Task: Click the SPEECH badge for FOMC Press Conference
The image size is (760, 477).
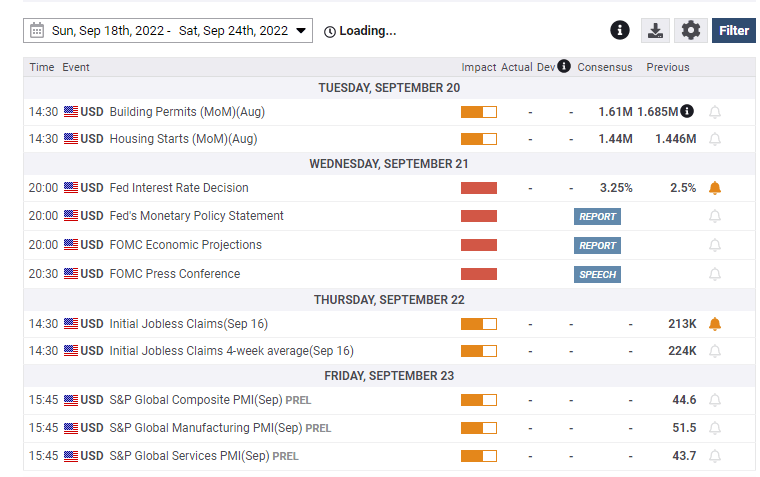Action: pyautogui.click(x=597, y=274)
